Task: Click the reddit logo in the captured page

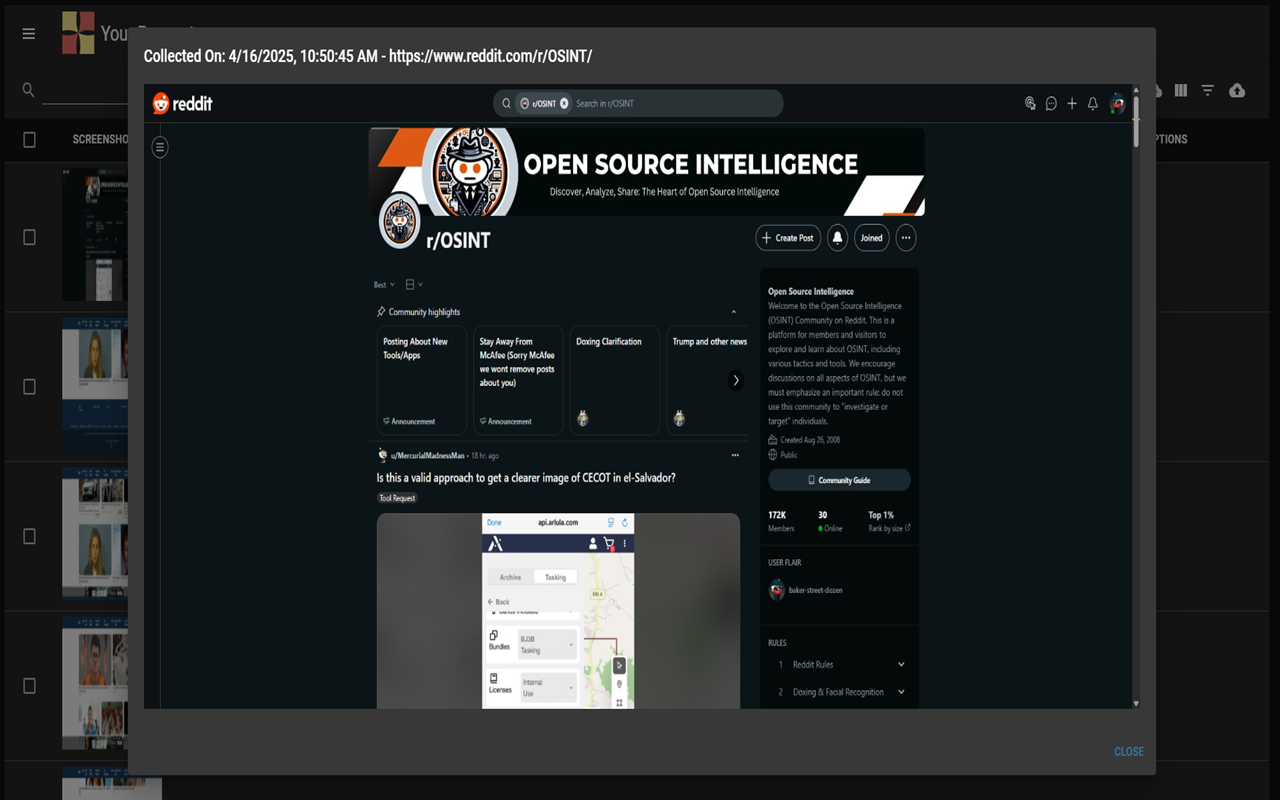Action: [x=182, y=103]
